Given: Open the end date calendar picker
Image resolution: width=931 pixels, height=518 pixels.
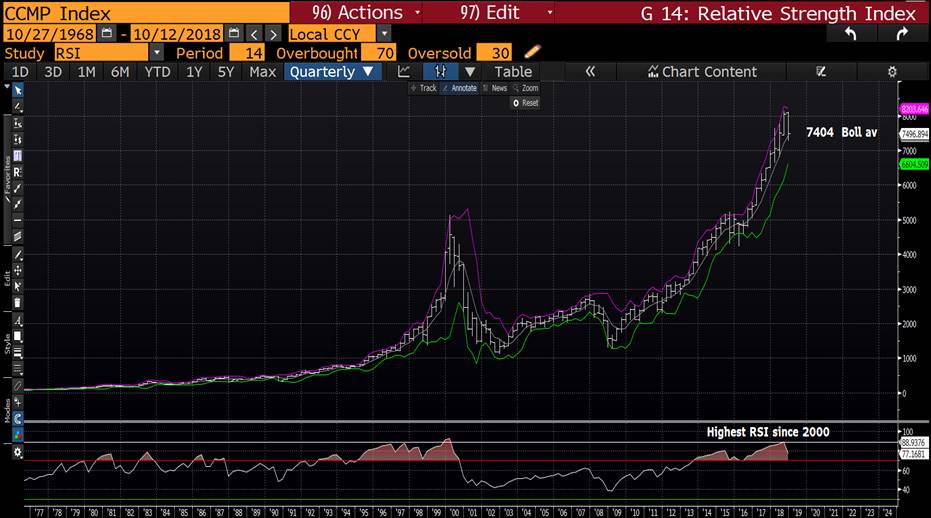Looking at the screenshot, I should [x=234, y=33].
